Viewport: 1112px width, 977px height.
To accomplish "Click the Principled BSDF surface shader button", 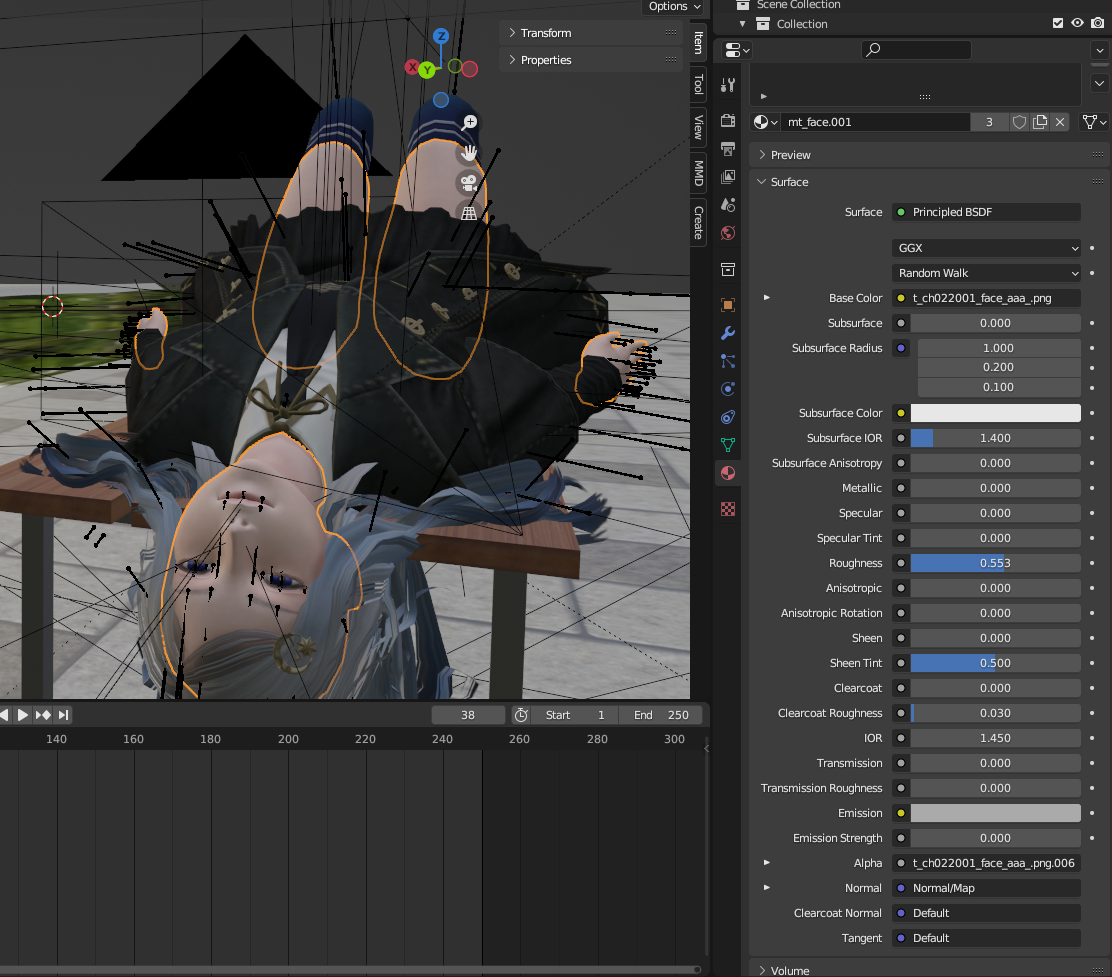I will (986, 212).
